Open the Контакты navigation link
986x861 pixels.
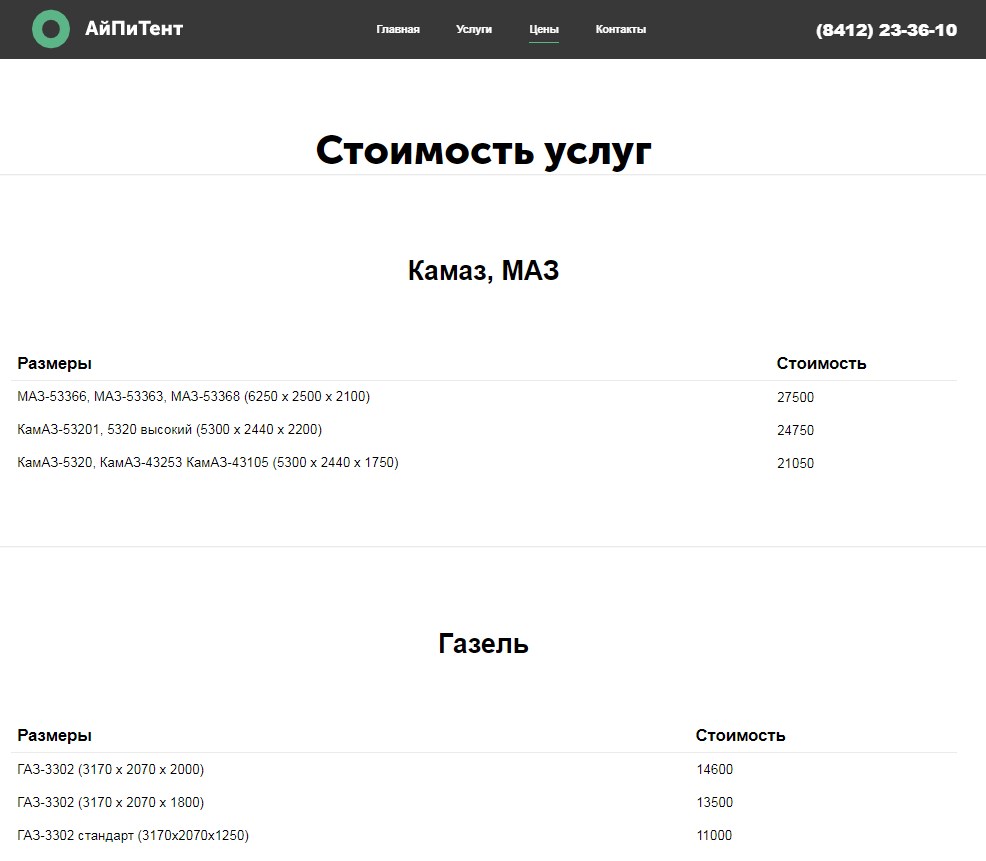620,29
